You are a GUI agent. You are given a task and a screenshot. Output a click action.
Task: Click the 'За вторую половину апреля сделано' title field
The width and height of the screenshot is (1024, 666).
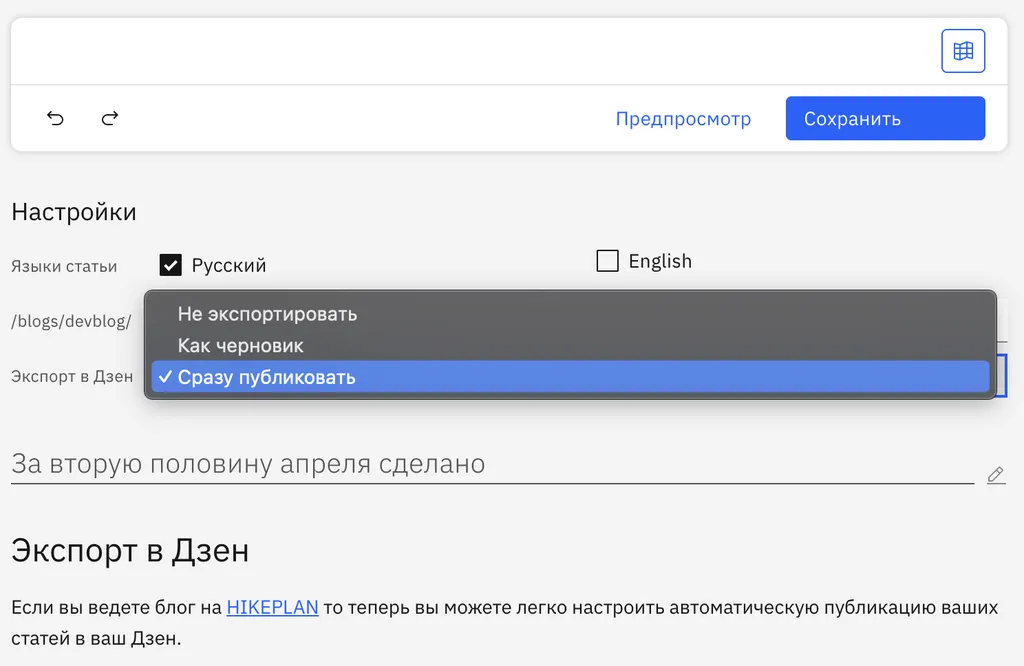(x=490, y=464)
